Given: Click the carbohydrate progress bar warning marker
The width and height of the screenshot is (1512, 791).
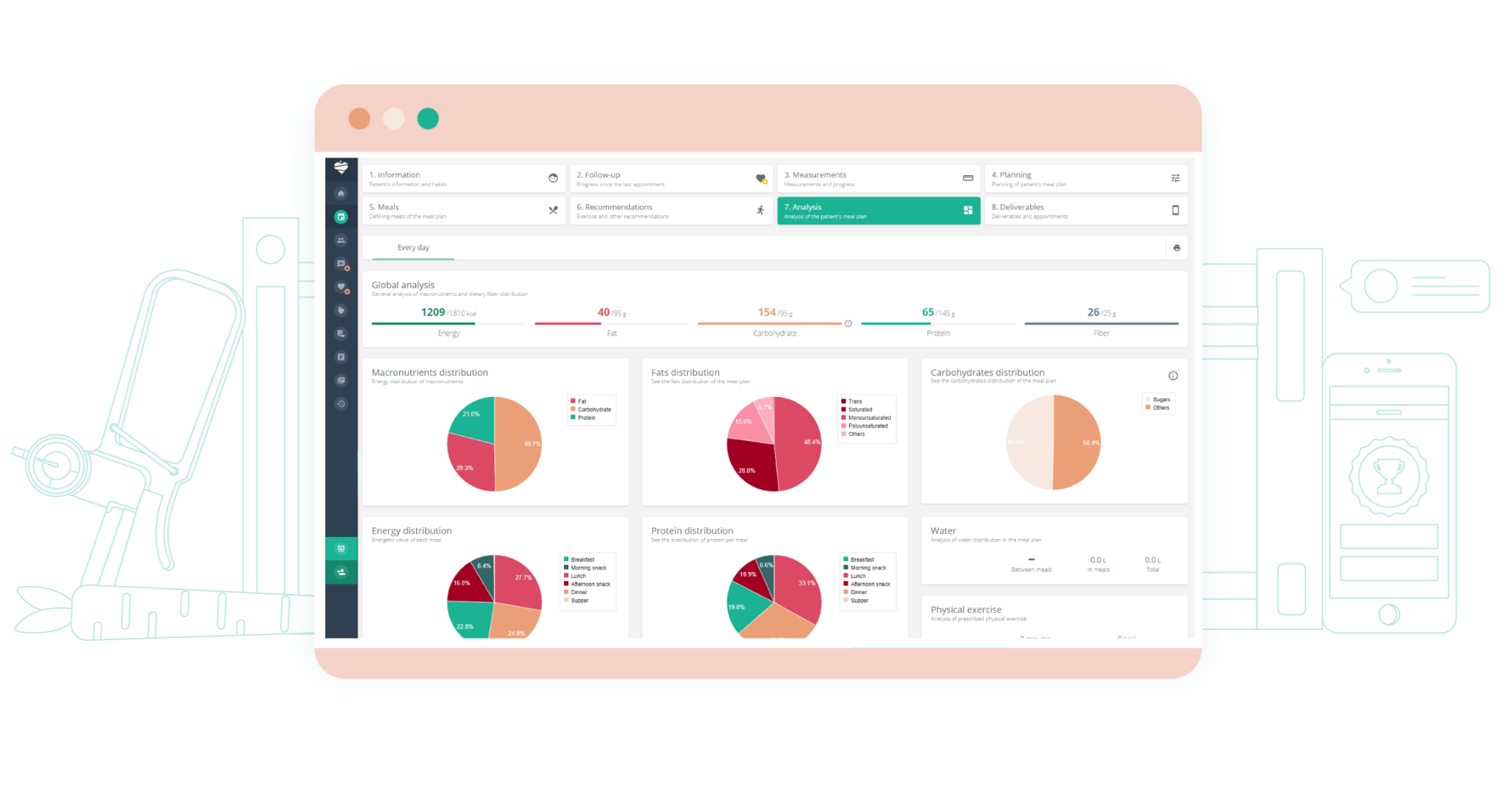Looking at the screenshot, I should click(x=848, y=323).
